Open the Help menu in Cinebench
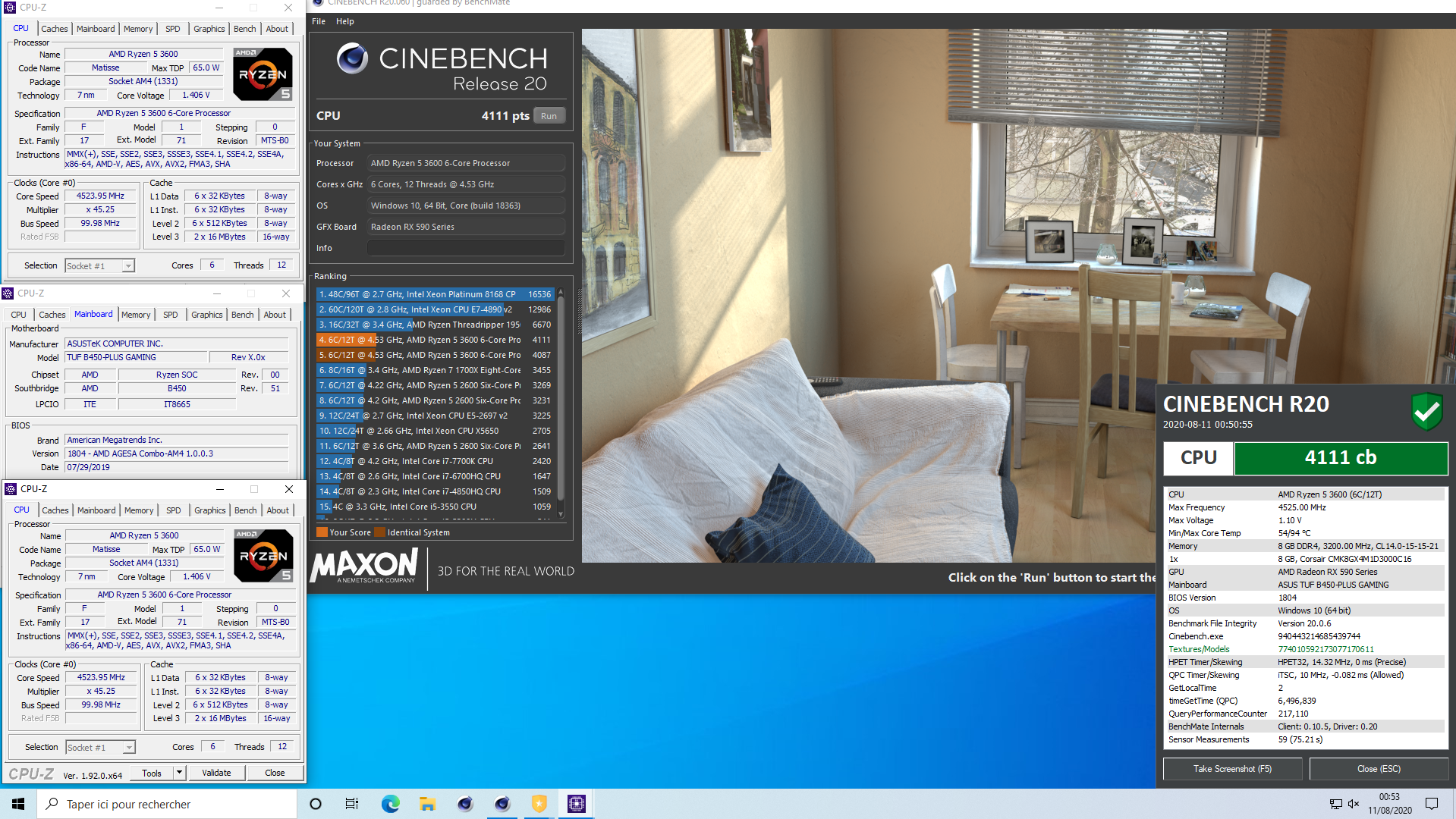This screenshot has height=819, width=1456. (x=345, y=21)
